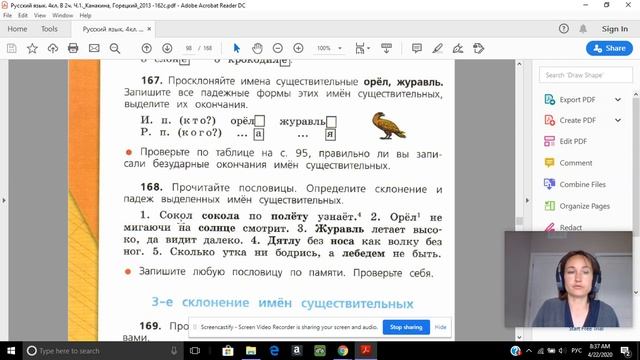
Task: Open Find text with the magnifier icon
Action: click(115, 48)
